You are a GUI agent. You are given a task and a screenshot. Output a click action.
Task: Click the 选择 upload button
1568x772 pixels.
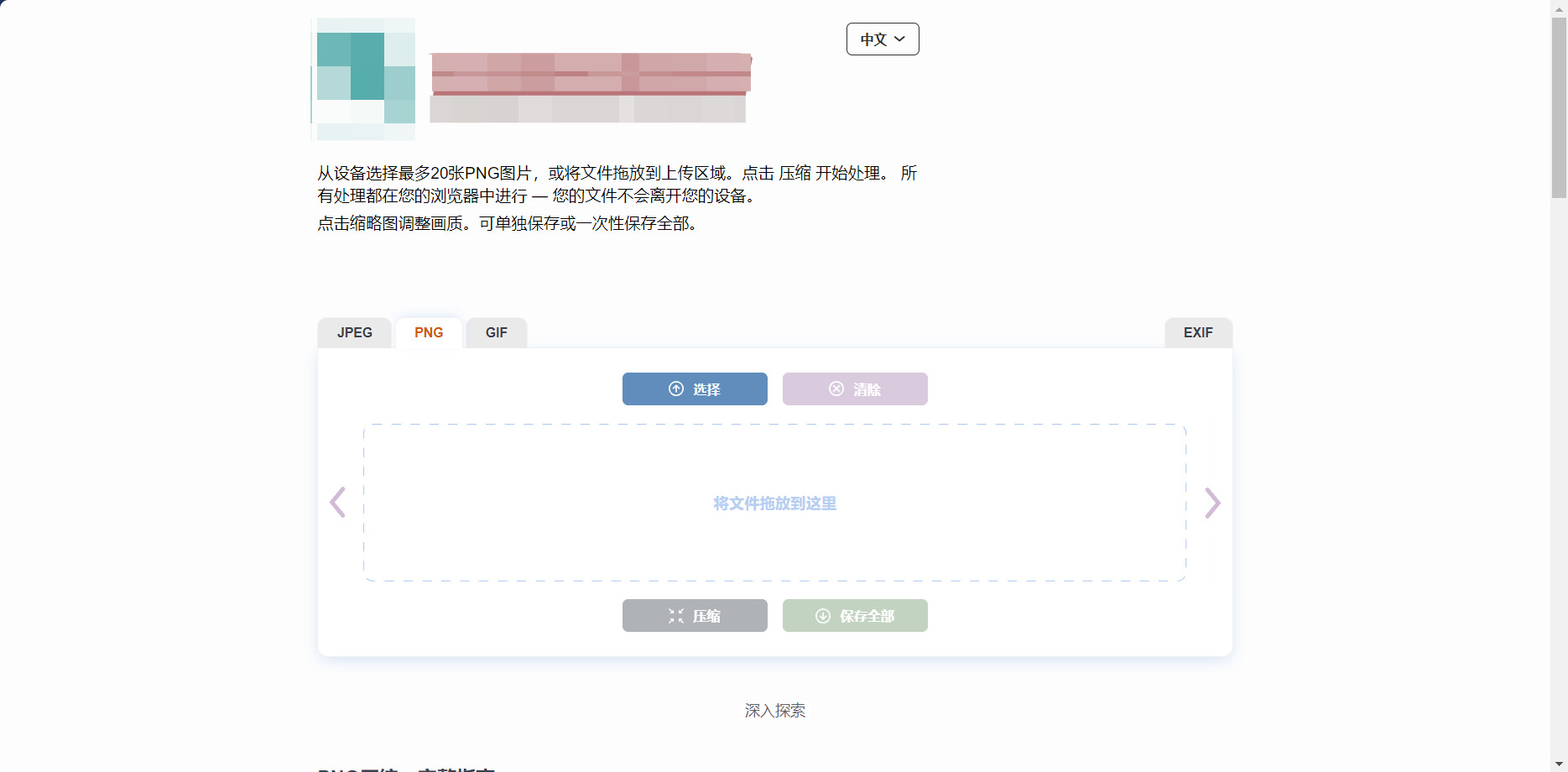coord(695,389)
